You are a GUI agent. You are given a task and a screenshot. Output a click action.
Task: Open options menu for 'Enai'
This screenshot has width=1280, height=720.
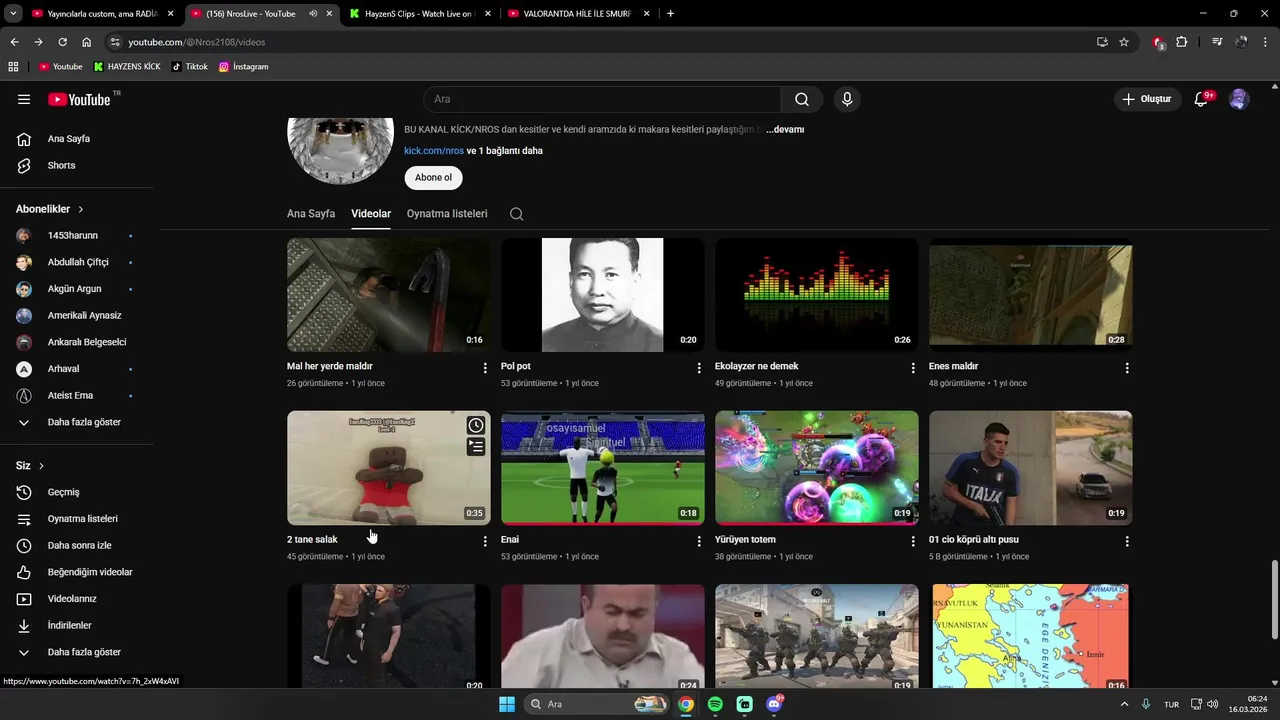click(x=699, y=541)
